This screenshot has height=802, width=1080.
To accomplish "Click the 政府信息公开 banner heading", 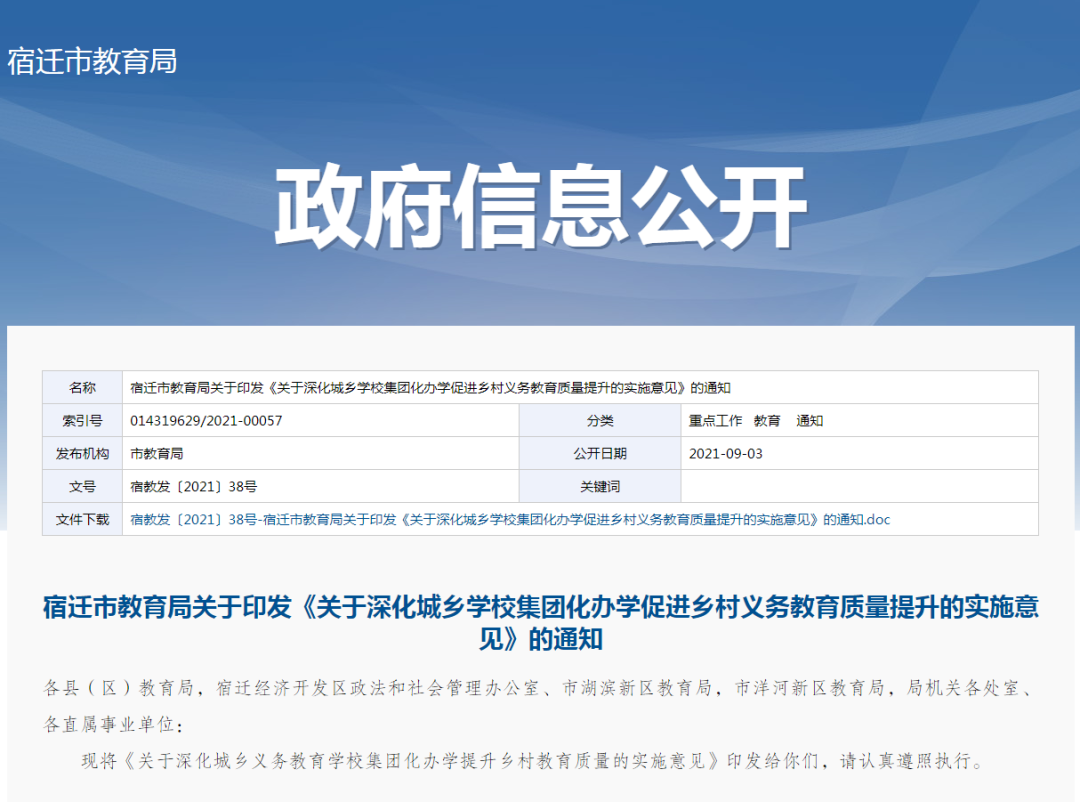I will point(541,206).
